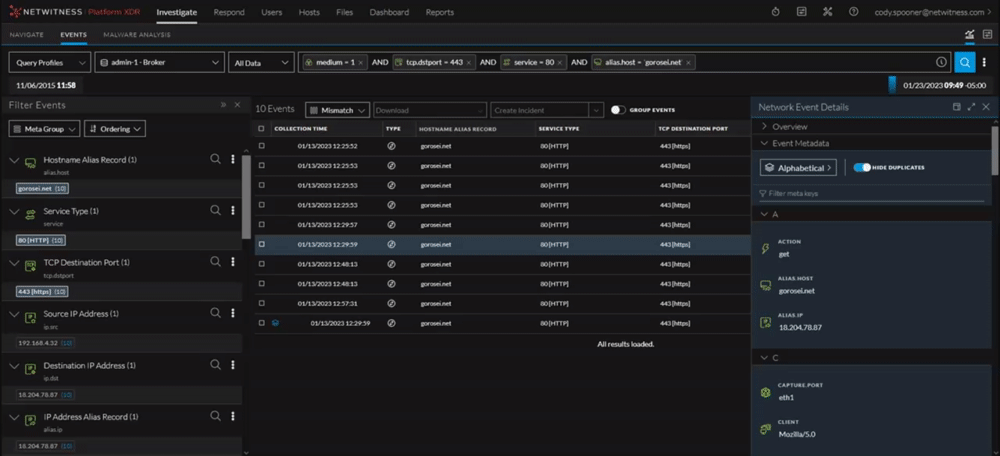Image resolution: width=1000 pixels, height=456 pixels.
Task: Remove the medium = 1 filter pill
Action: (360, 63)
